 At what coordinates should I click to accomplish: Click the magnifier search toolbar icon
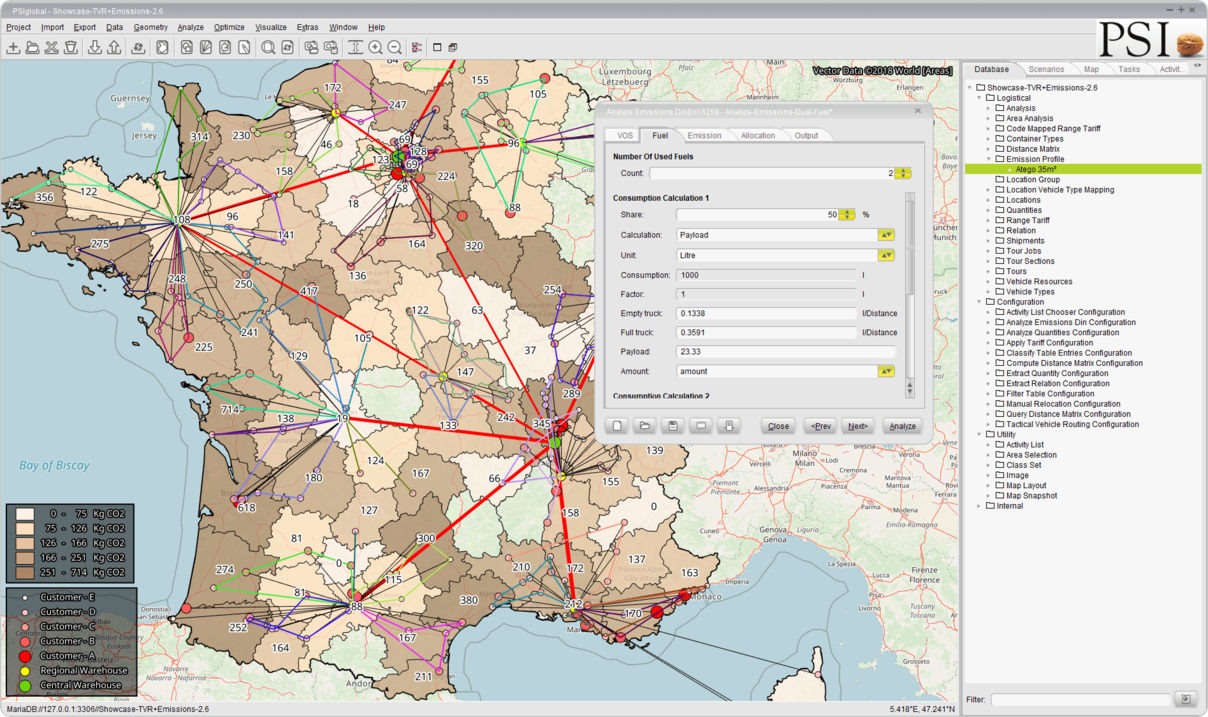pyautogui.click(x=268, y=47)
